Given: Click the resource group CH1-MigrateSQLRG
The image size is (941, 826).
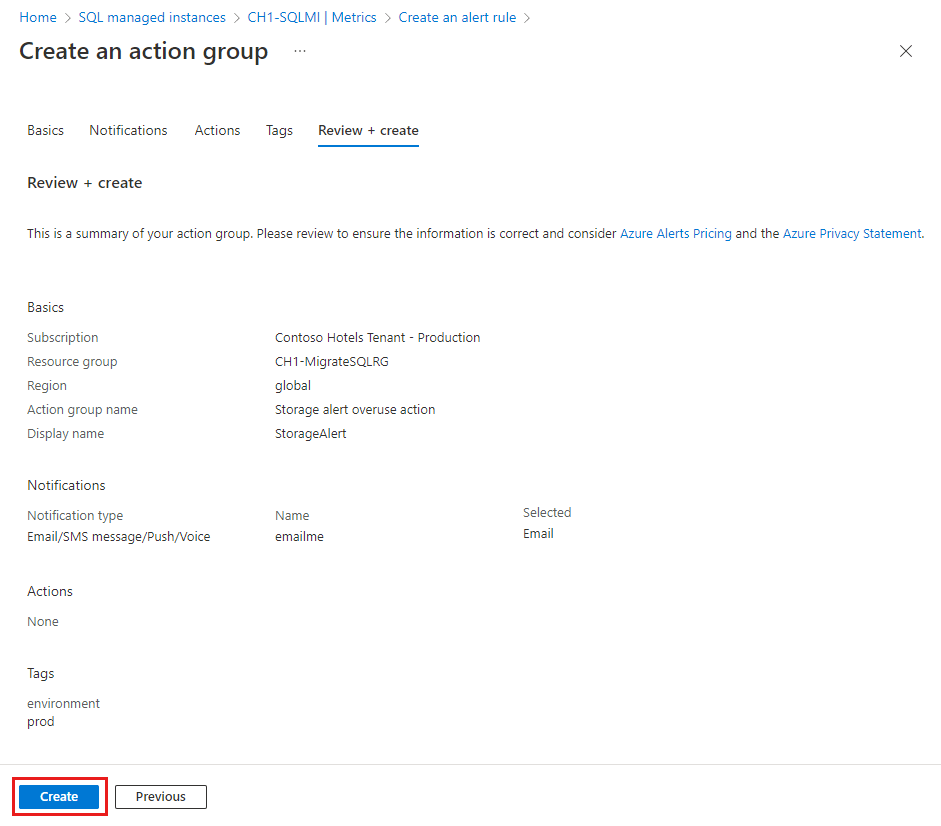Looking at the screenshot, I should [330, 361].
